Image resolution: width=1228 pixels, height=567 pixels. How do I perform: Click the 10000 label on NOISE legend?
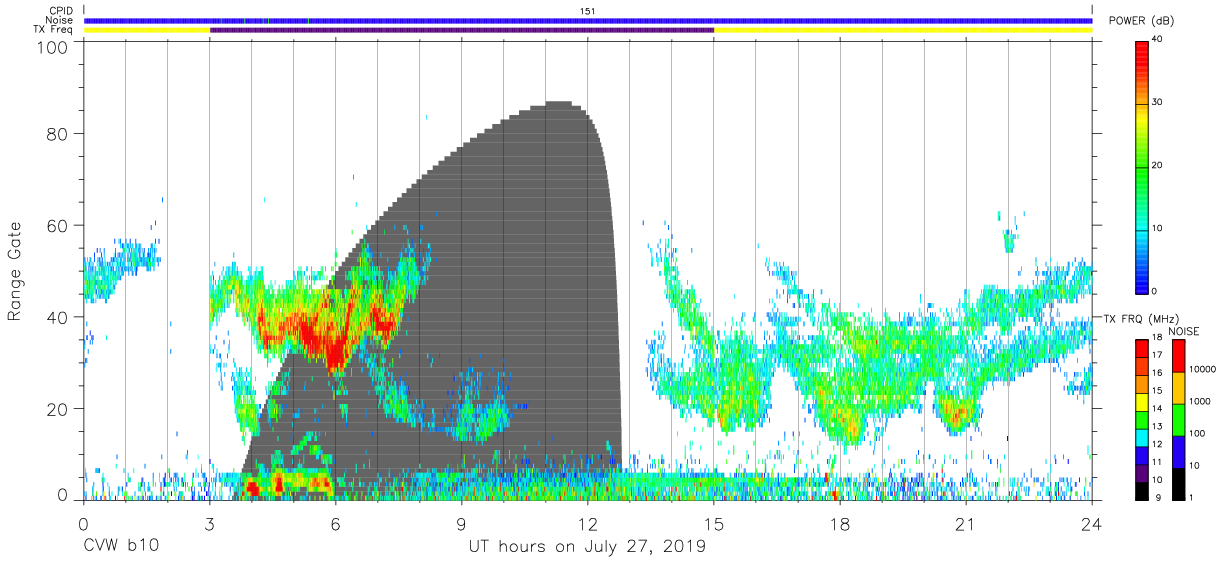1201,370
